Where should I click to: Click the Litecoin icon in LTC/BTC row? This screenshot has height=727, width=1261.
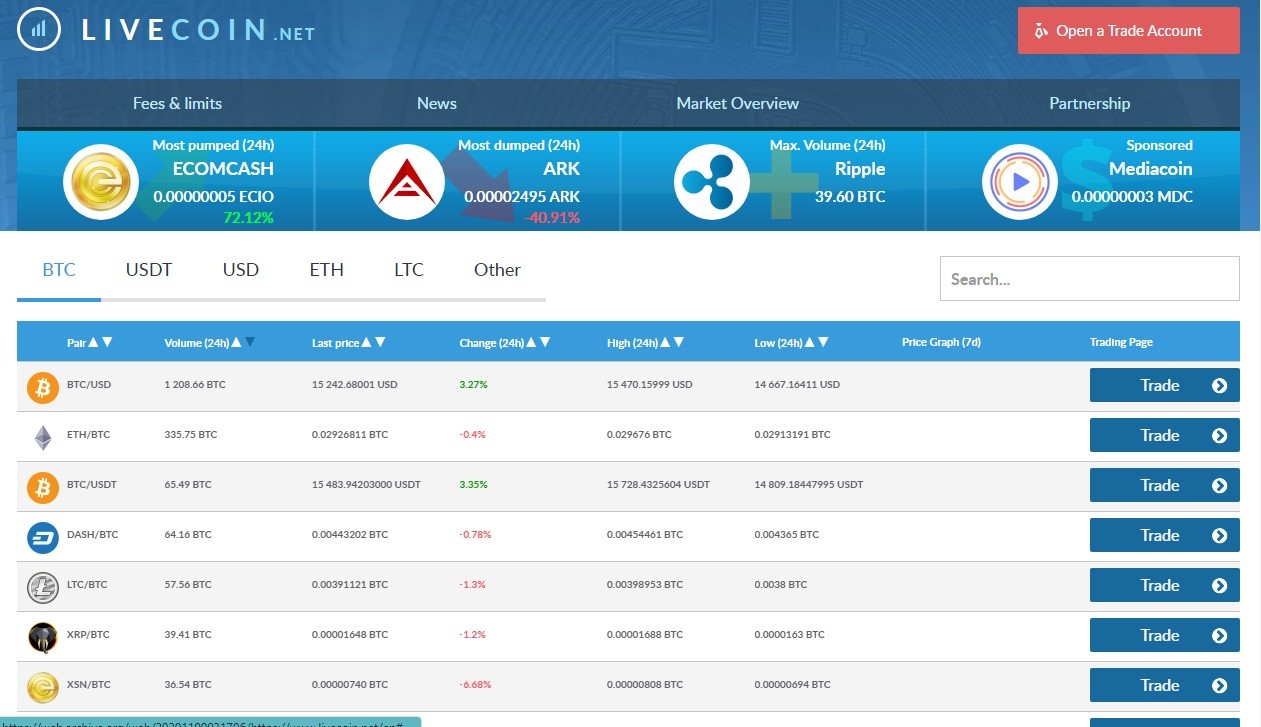(x=43, y=587)
